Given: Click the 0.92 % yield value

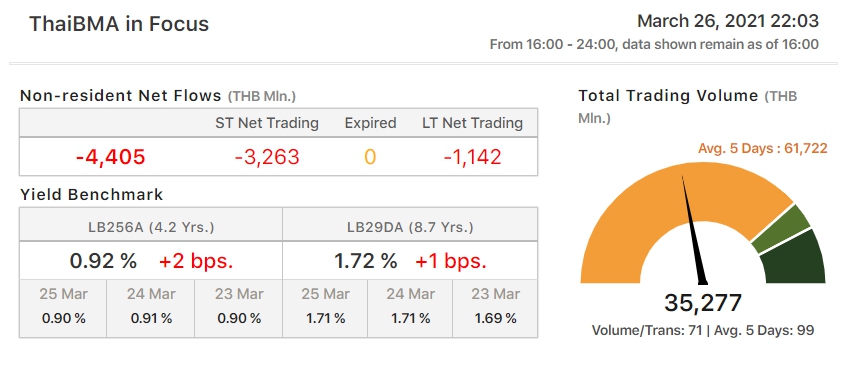Looking at the screenshot, I should (x=103, y=261).
